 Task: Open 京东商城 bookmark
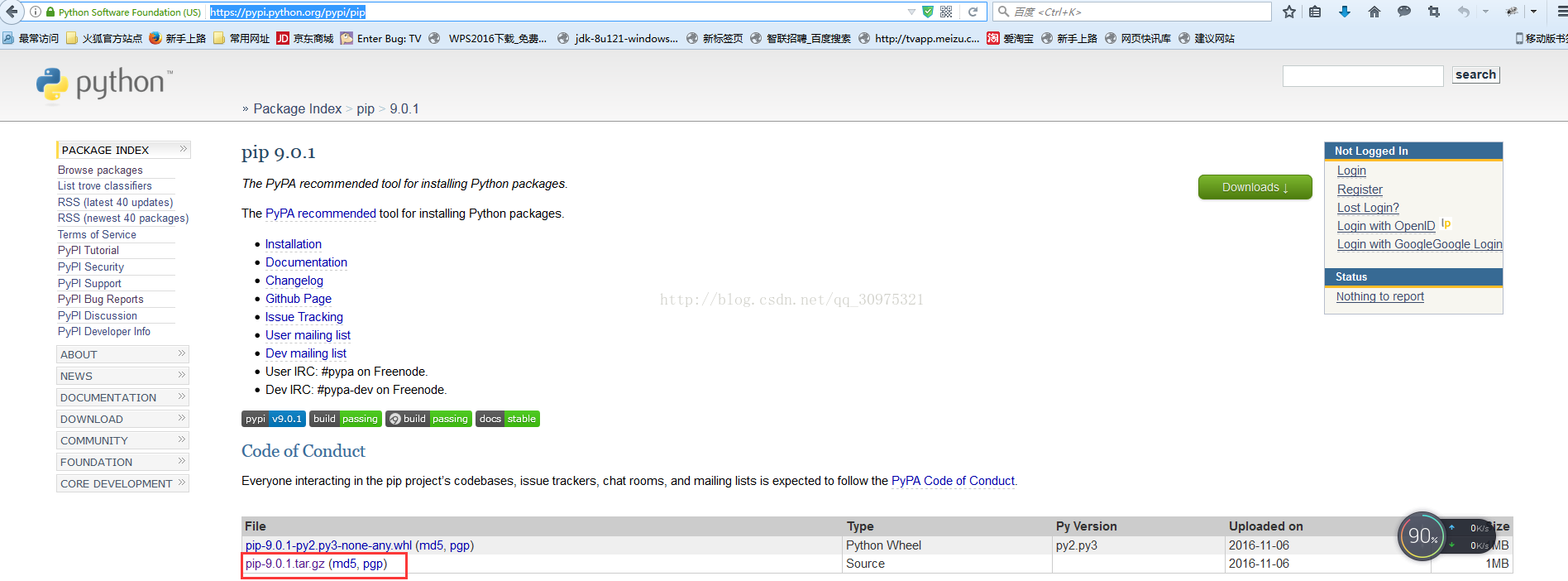coord(304,38)
